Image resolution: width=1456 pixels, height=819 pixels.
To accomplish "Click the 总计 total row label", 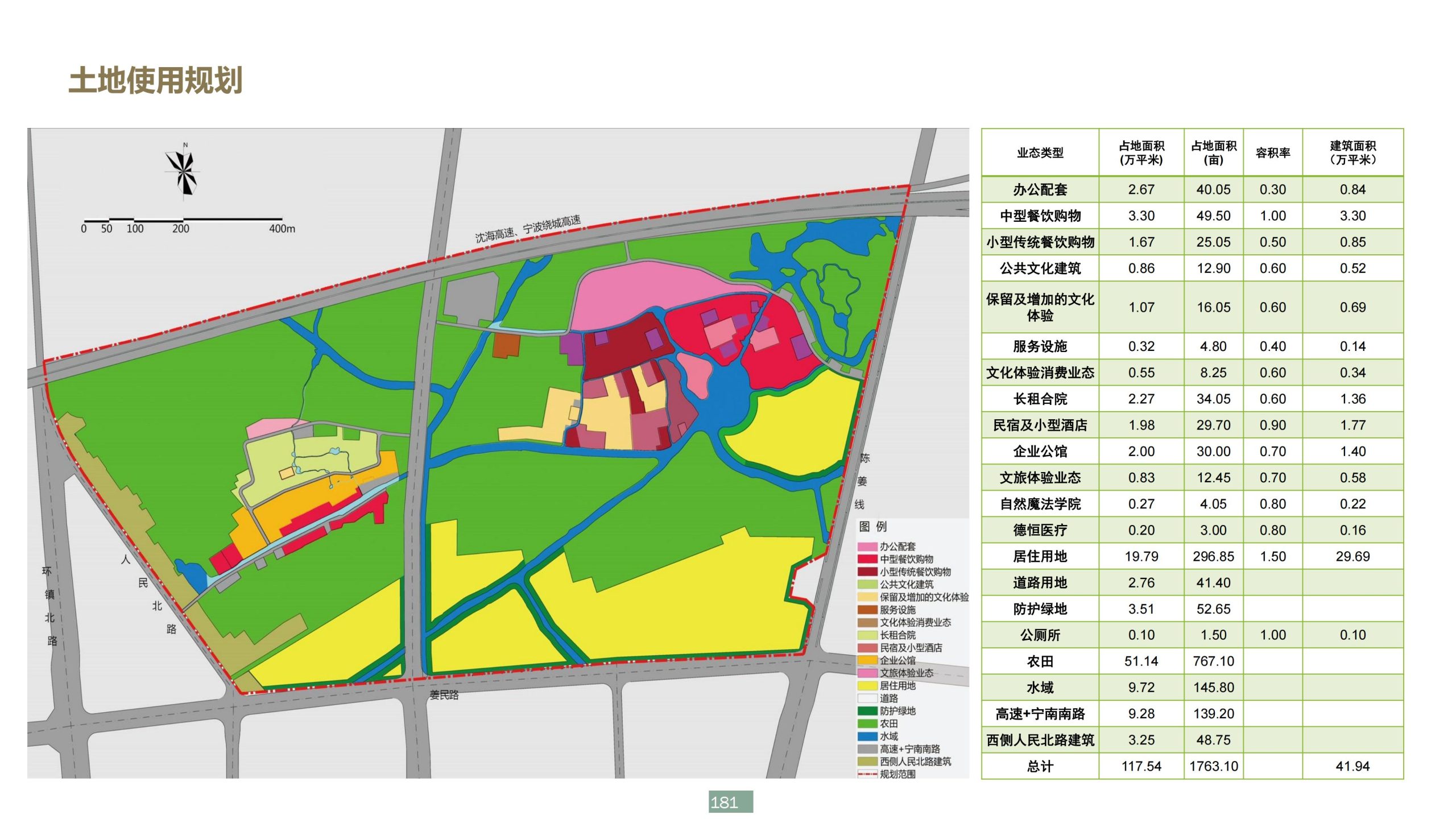I will tap(1040, 767).
